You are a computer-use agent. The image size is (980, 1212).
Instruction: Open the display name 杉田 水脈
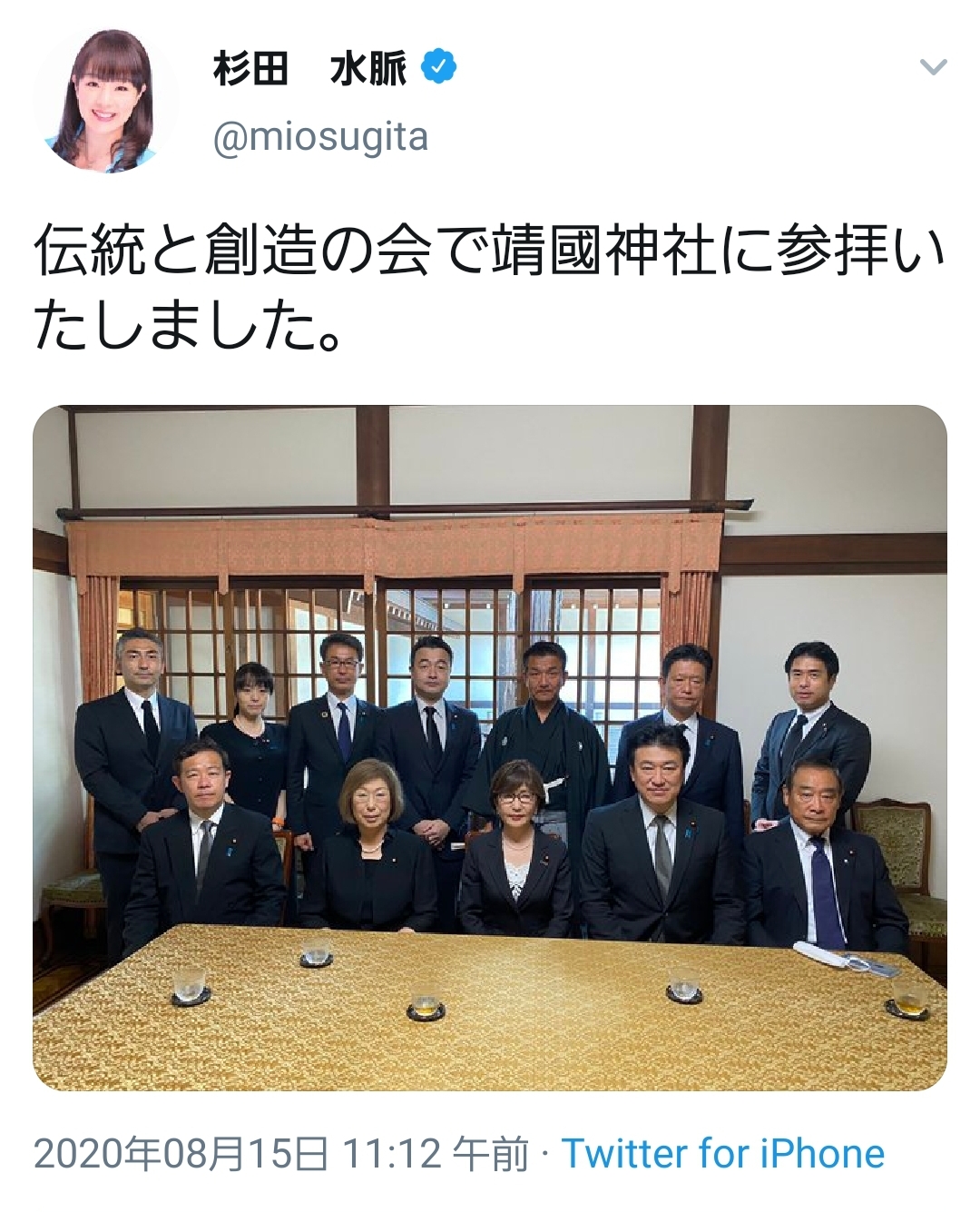[x=309, y=68]
